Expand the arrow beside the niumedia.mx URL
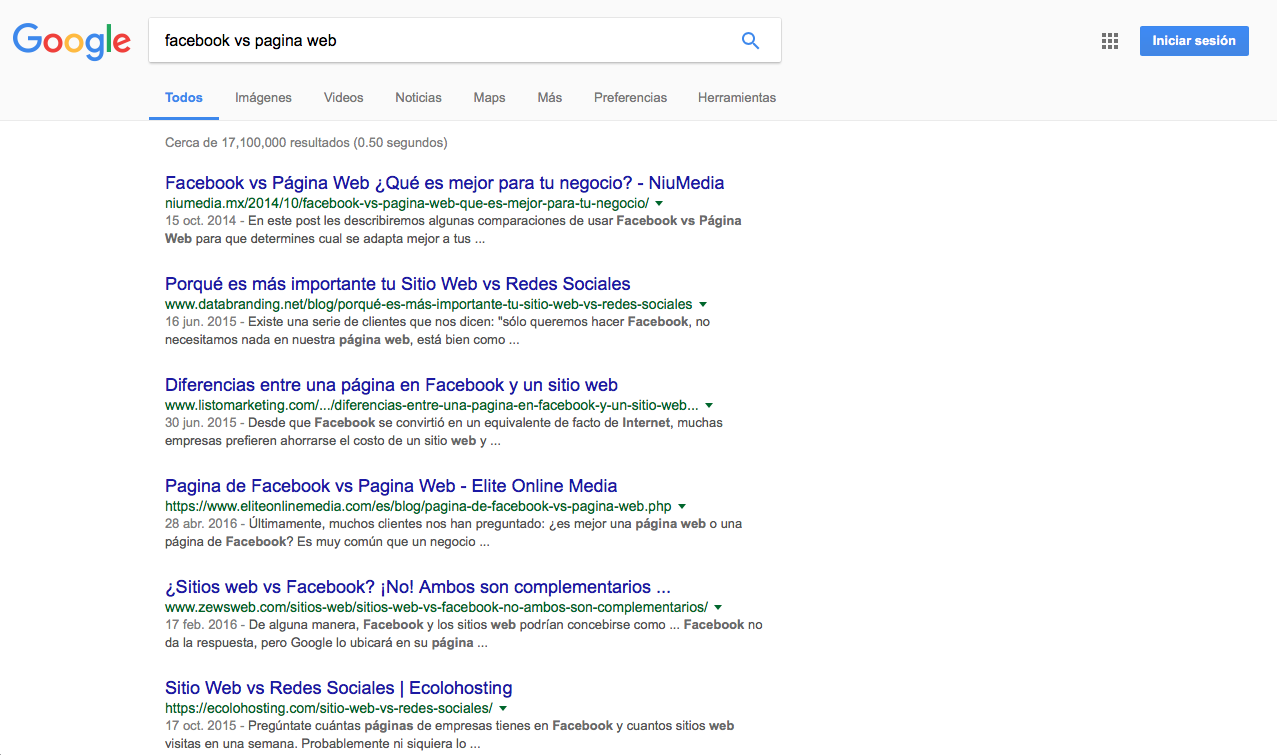 click(659, 203)
